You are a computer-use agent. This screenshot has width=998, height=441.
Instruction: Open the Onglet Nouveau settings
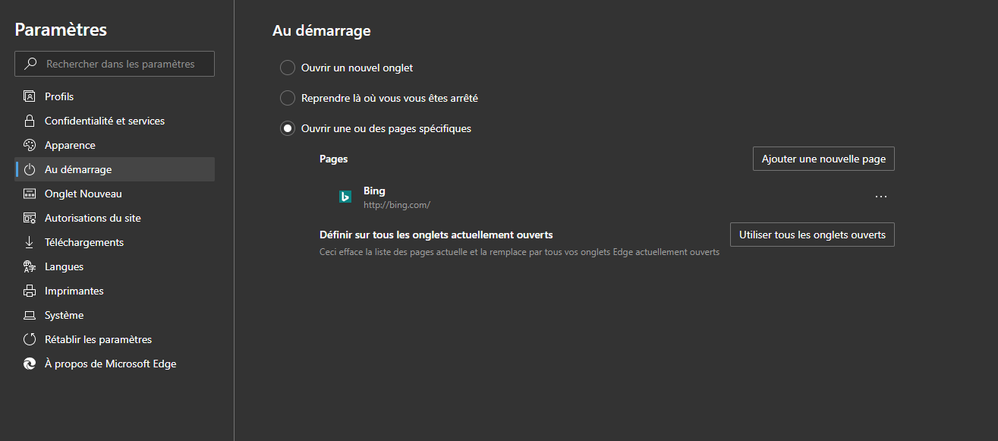click(115, 193)
